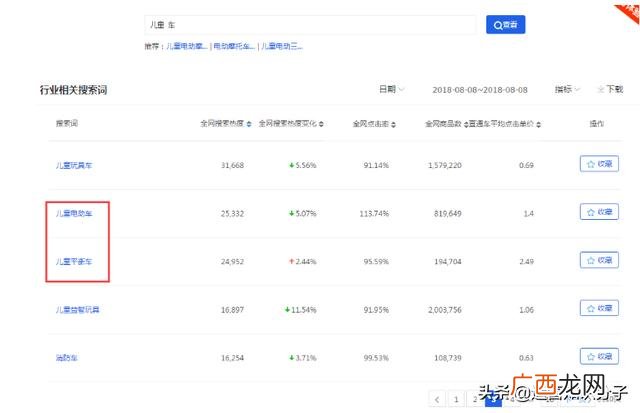Screen dimensions: 640x413
Task: Click product count 2,003,756
Action: pyautogui.click(x=444, y=310)
